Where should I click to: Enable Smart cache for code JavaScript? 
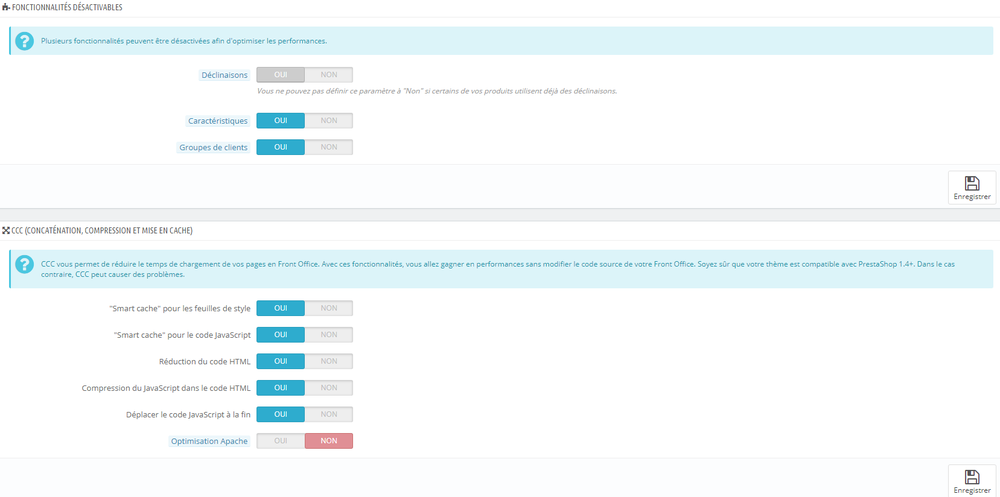point(281,335)
